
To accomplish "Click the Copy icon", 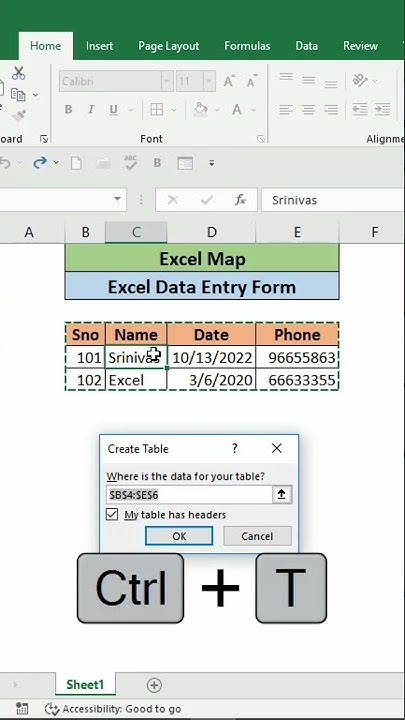I will click(18, 95).
